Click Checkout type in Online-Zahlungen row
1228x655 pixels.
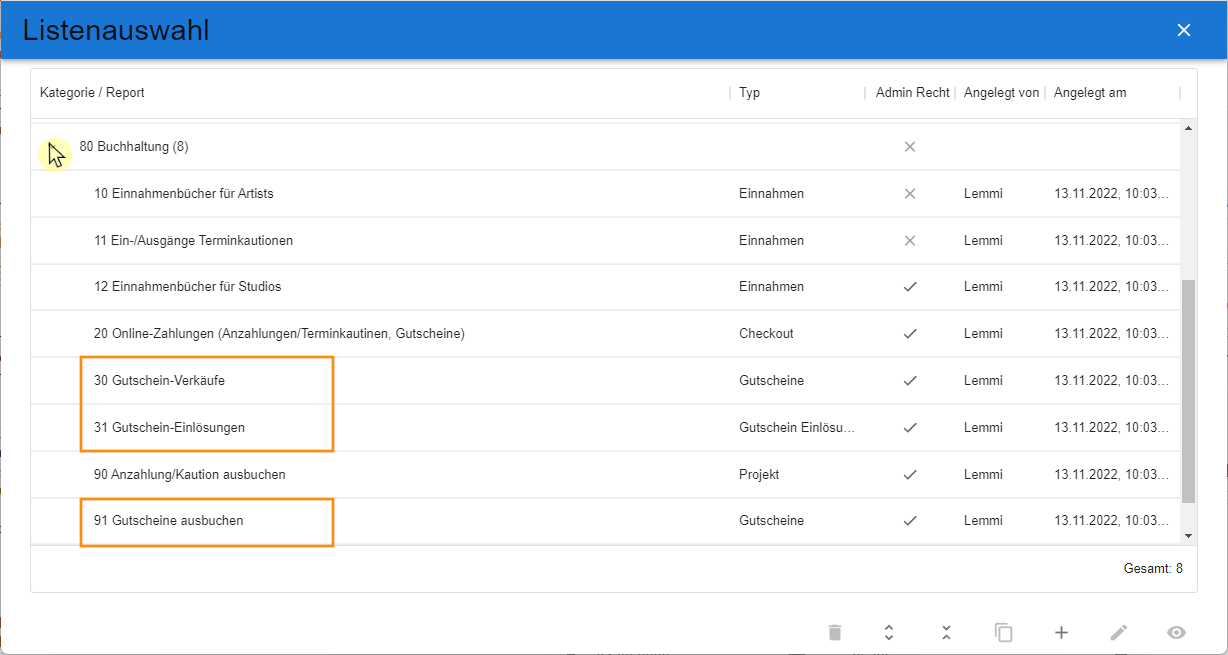pyautogui.click(x=766, y=333)
